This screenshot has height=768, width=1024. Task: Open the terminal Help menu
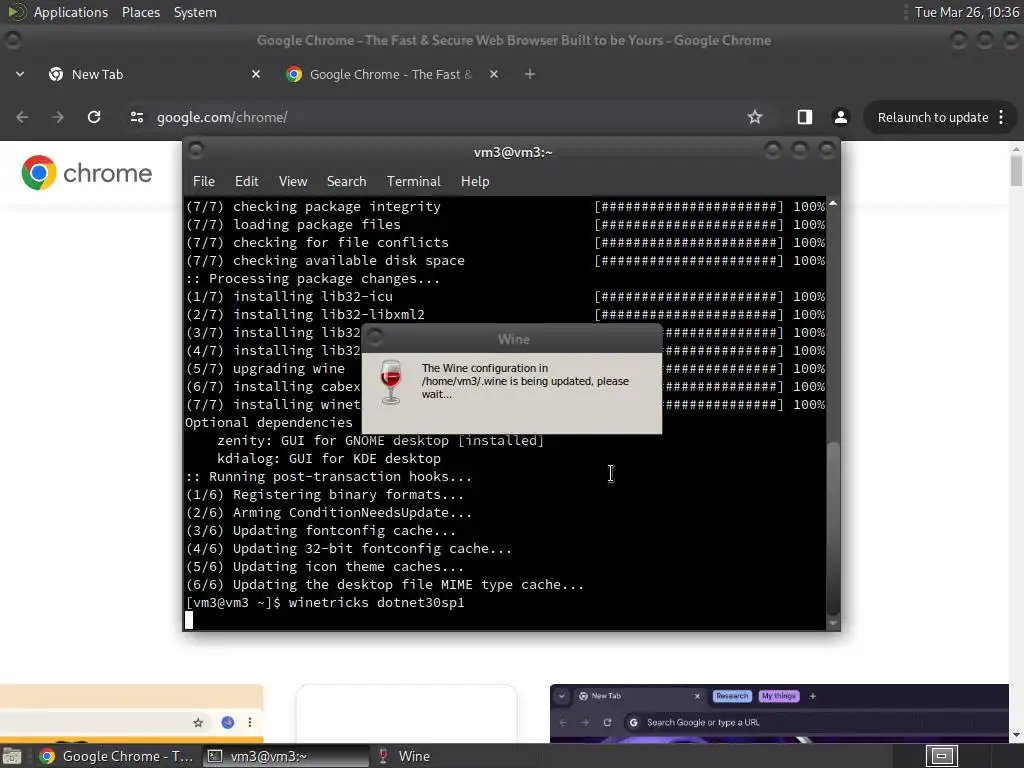point(475,182)
